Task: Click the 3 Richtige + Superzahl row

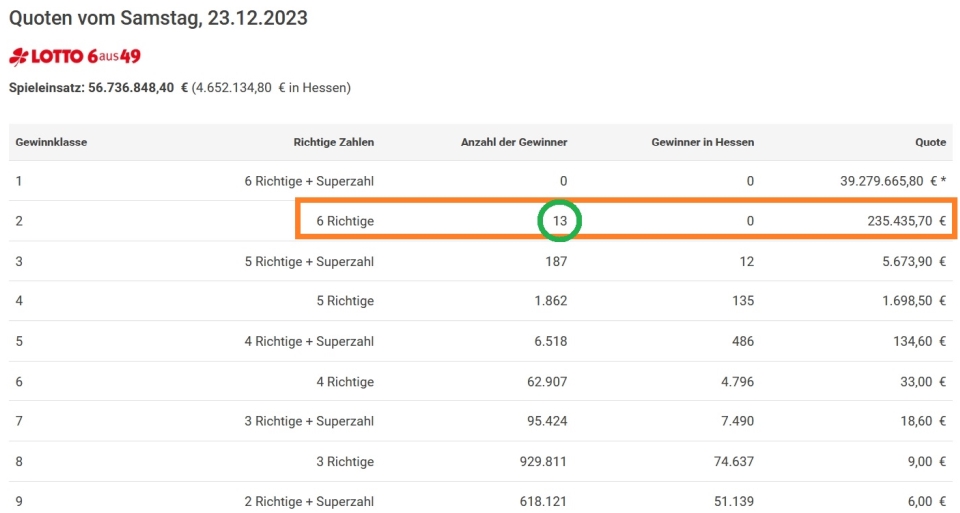Action: [x=481, y=421]
